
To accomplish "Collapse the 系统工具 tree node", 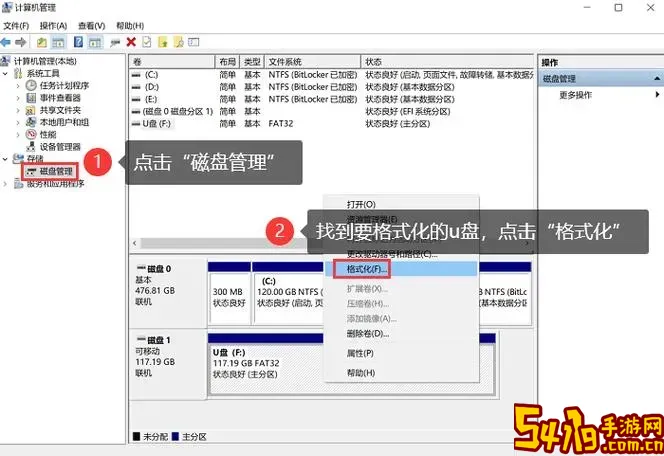I will point(5,74).
